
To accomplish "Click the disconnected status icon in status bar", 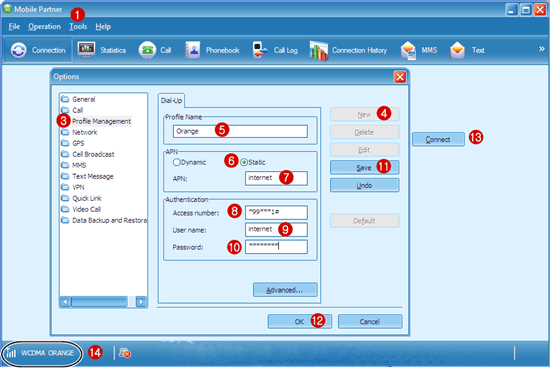I will [x=125, y=353].
